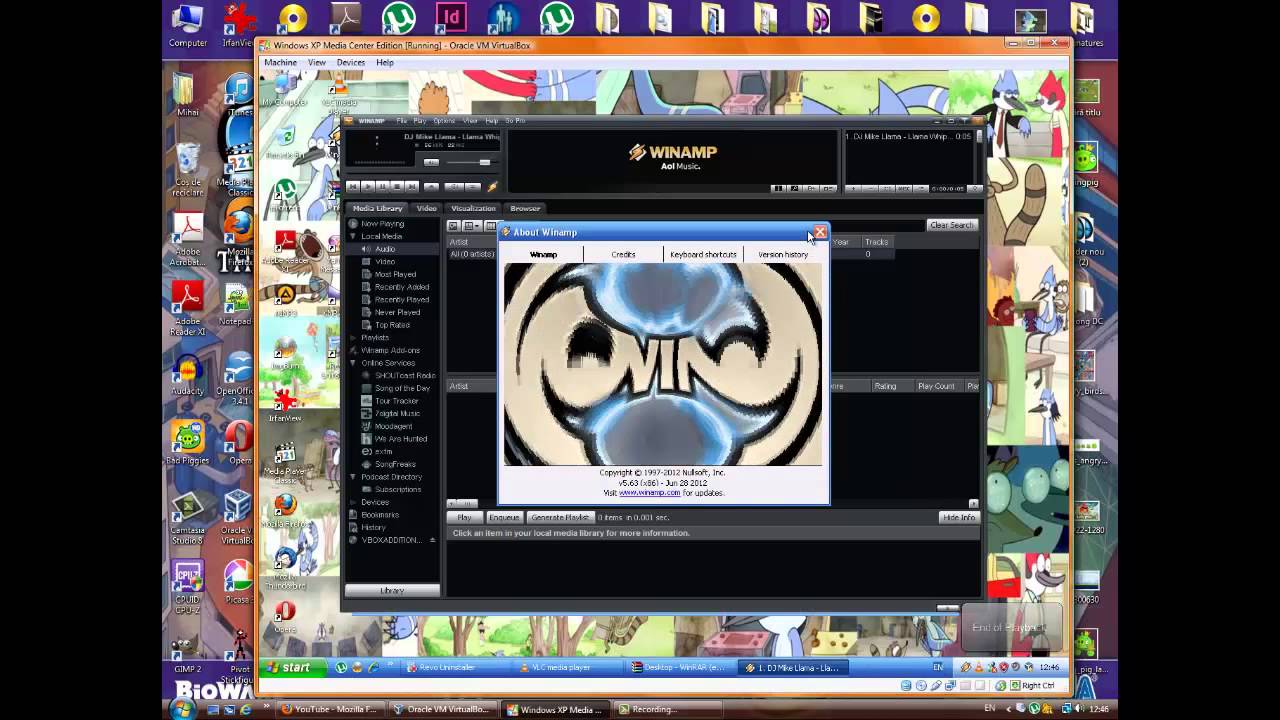Open Bookmarks in the library tree

pyautogui.click(x=380, y=514)
